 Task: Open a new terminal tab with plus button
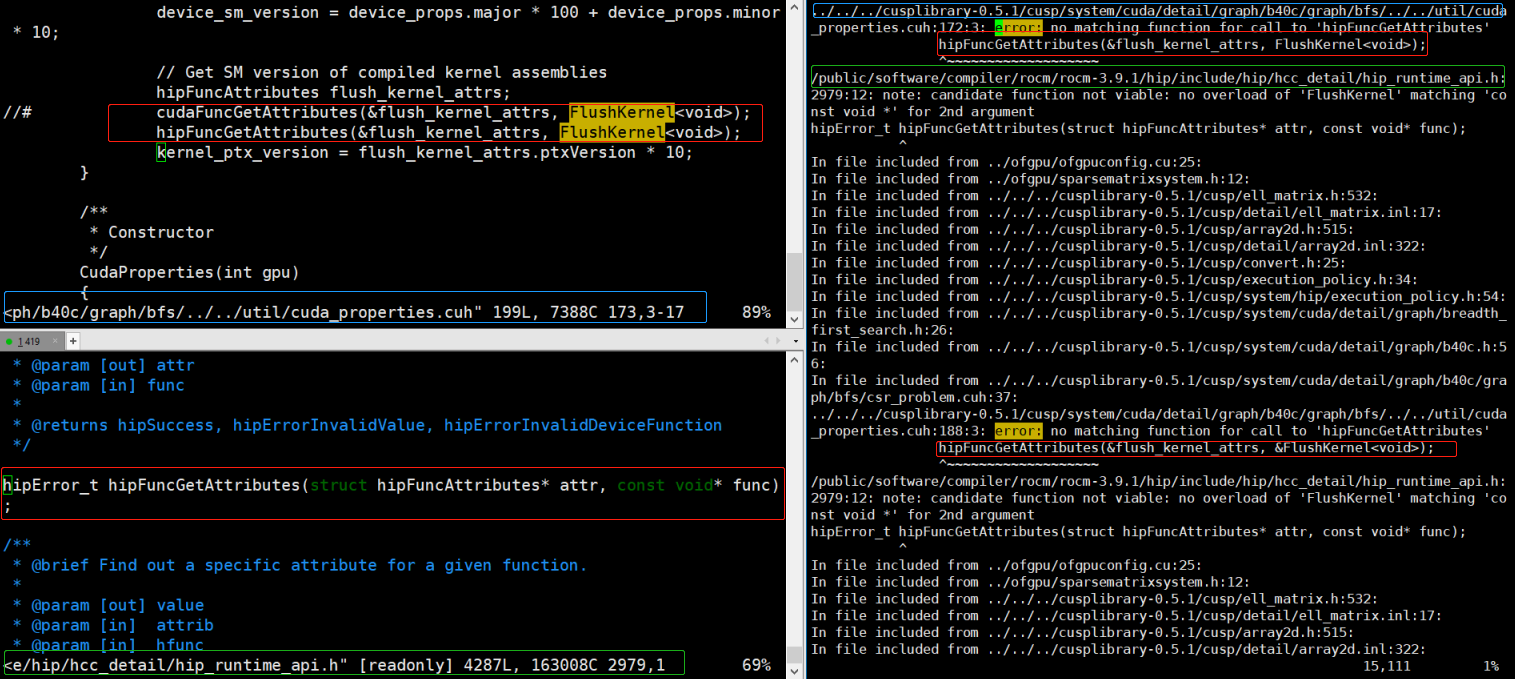click(x=72, y=341)
